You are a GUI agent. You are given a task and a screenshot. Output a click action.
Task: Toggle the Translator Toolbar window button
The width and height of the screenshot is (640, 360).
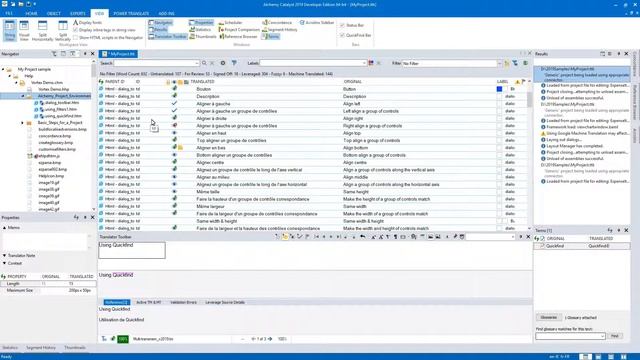coord(168,36)
